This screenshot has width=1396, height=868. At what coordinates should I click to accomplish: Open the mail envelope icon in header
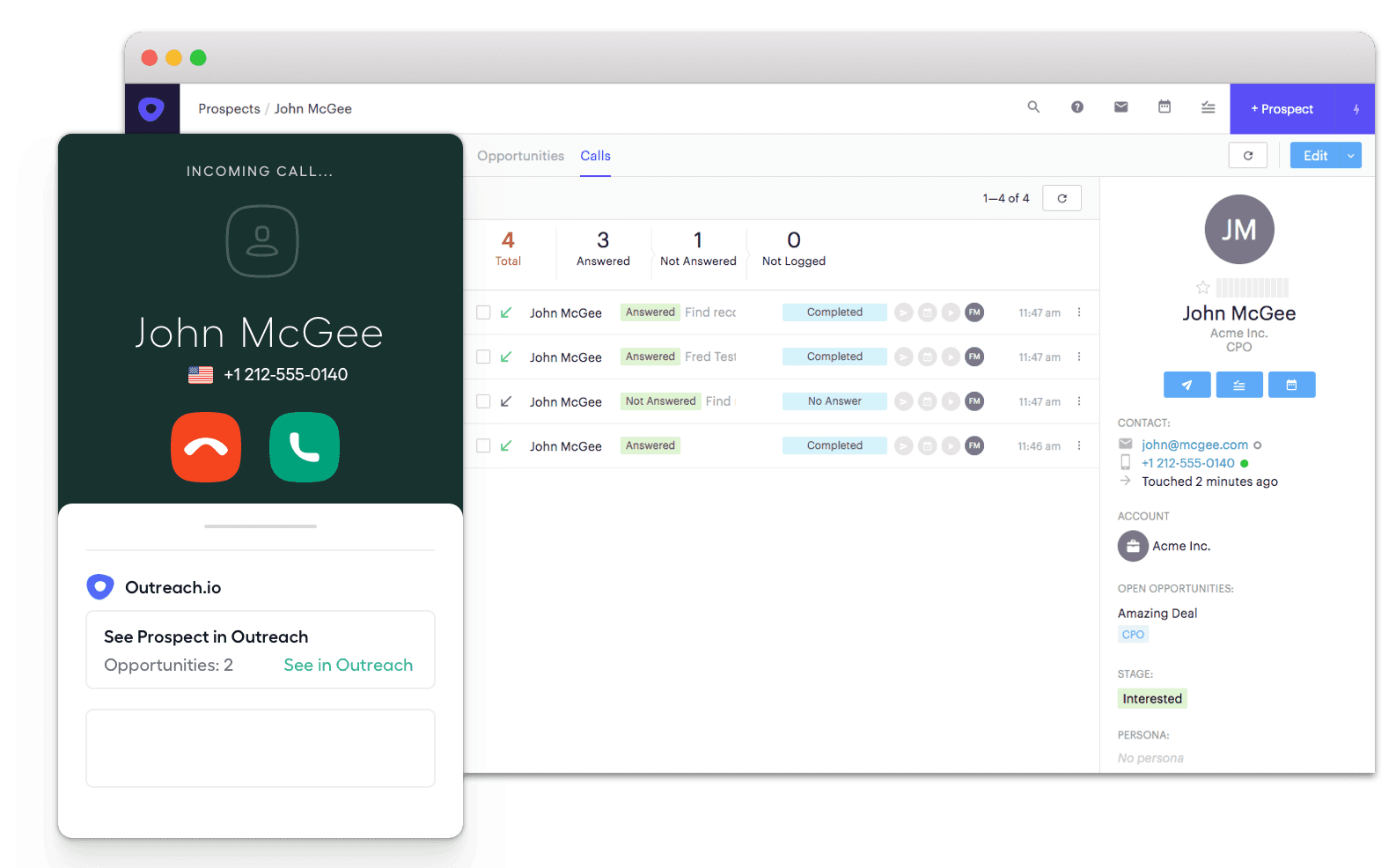coord(1120,107)
